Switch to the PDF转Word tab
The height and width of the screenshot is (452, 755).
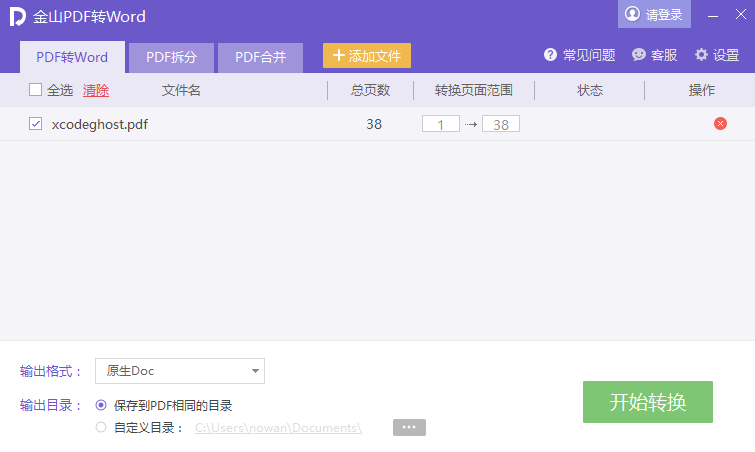pyautogui.click(x=72, y=57)
